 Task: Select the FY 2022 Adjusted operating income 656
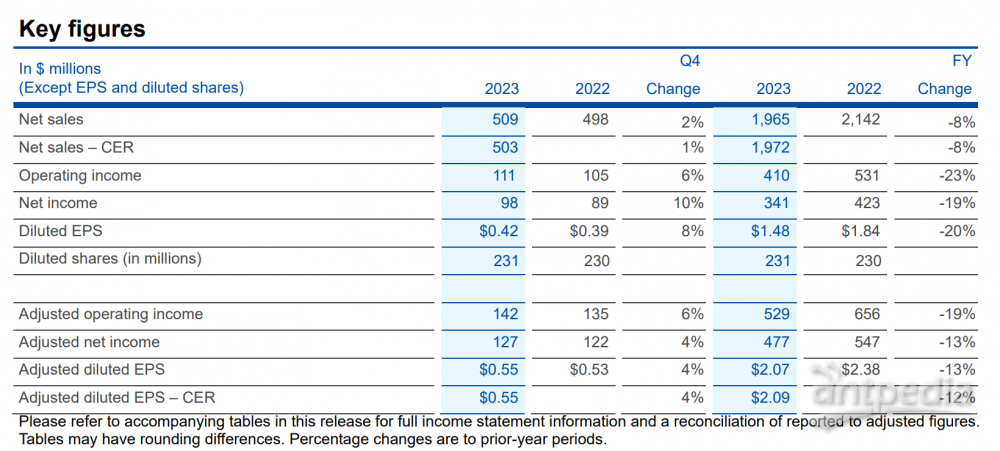click(x=866, y=315)
